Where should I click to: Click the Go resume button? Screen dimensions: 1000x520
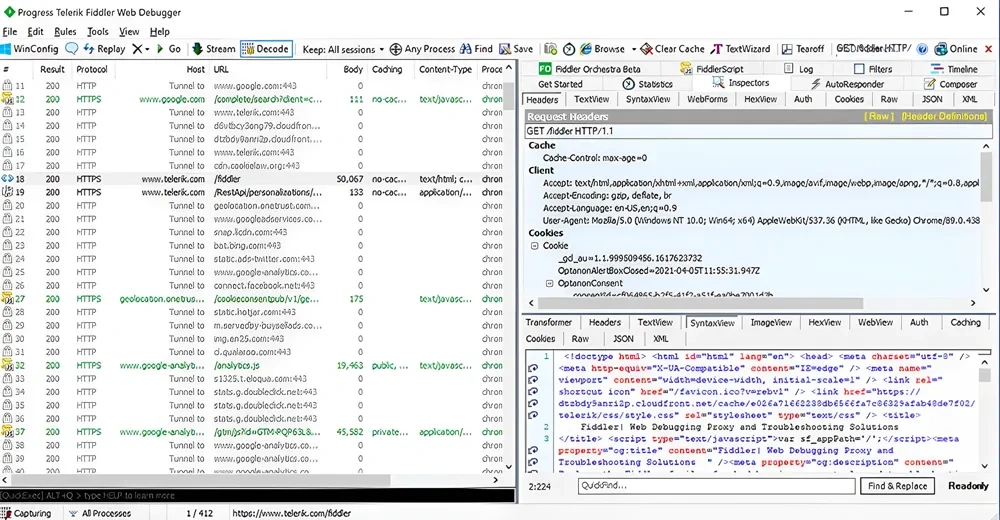coord(168,48)
